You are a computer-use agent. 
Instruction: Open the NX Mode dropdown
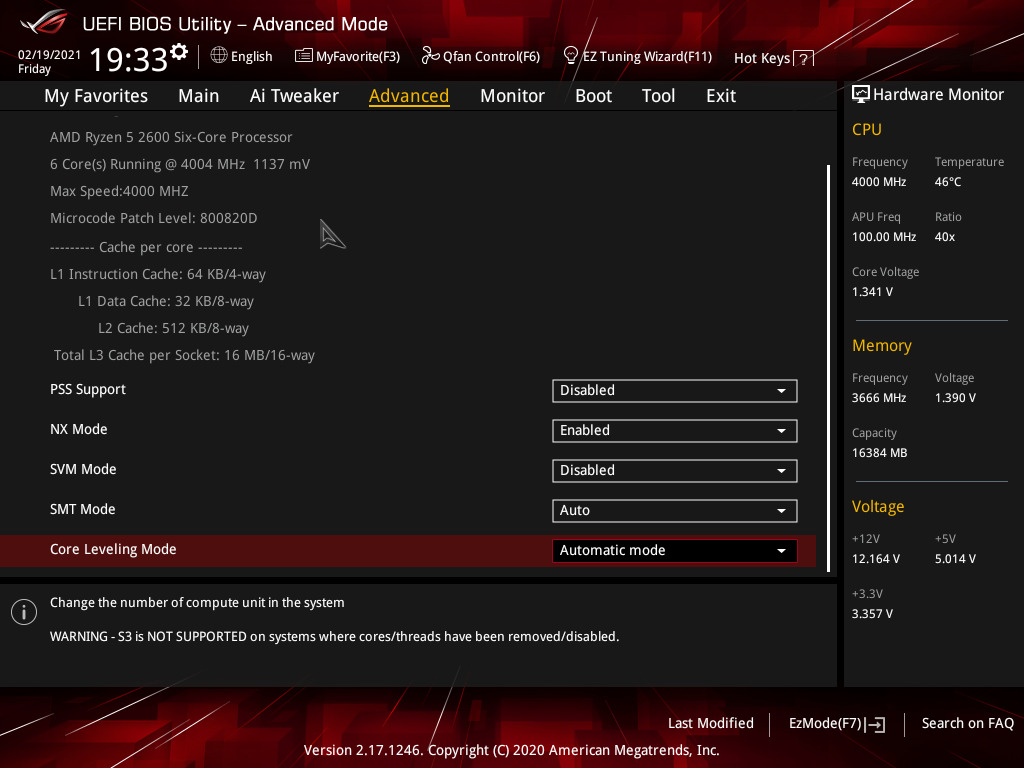(675, 430)
